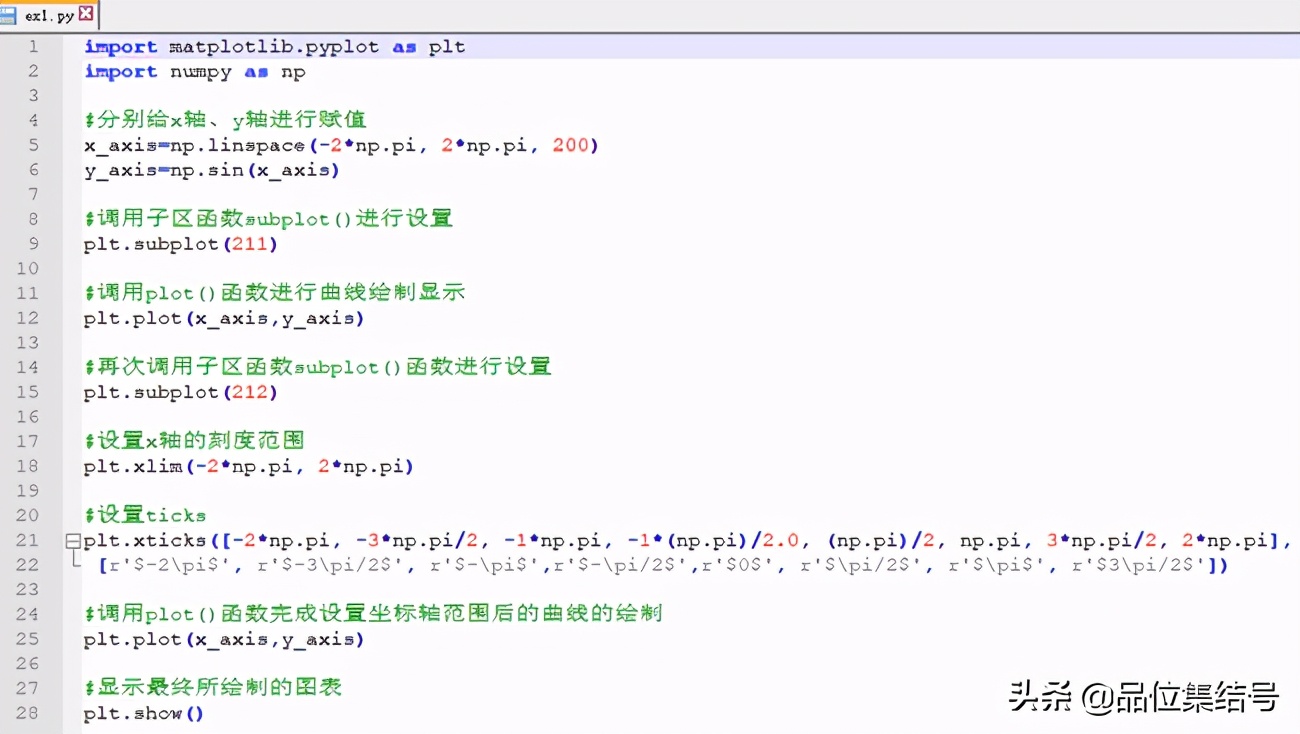This screenshot has width=1300, height=734.
Task: Click the comment '#分别给x轴、y轴进行赋值'
Action: pos(226,120)
